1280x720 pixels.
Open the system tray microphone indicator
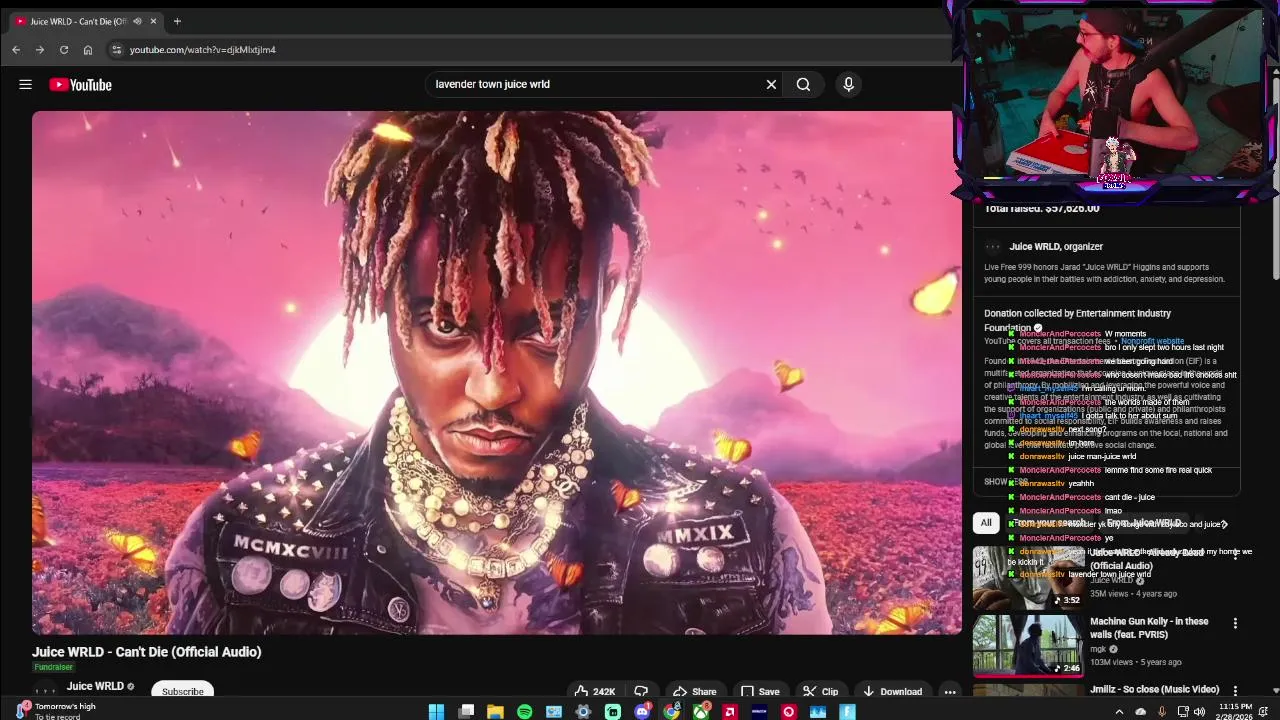1161,712
